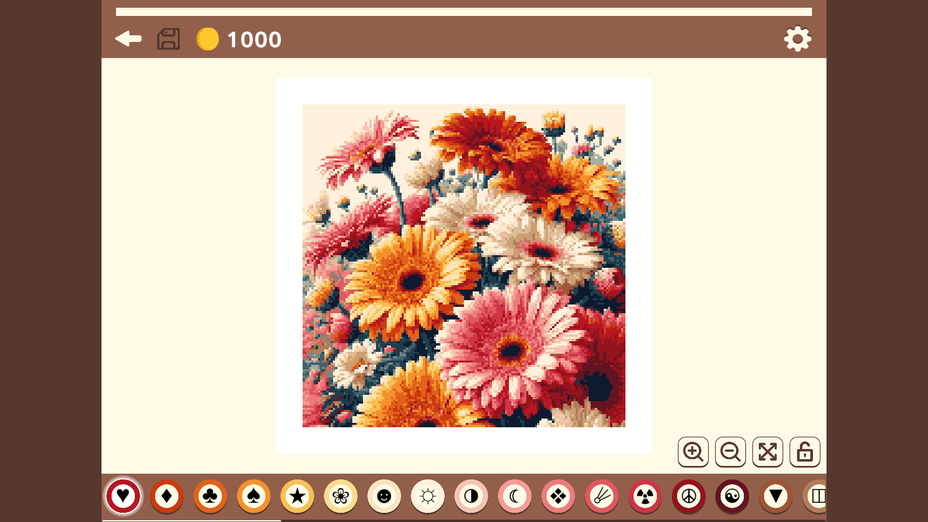Click the flower pixel art image
This screenshot has height=522, width=928.
coord(464,265)
